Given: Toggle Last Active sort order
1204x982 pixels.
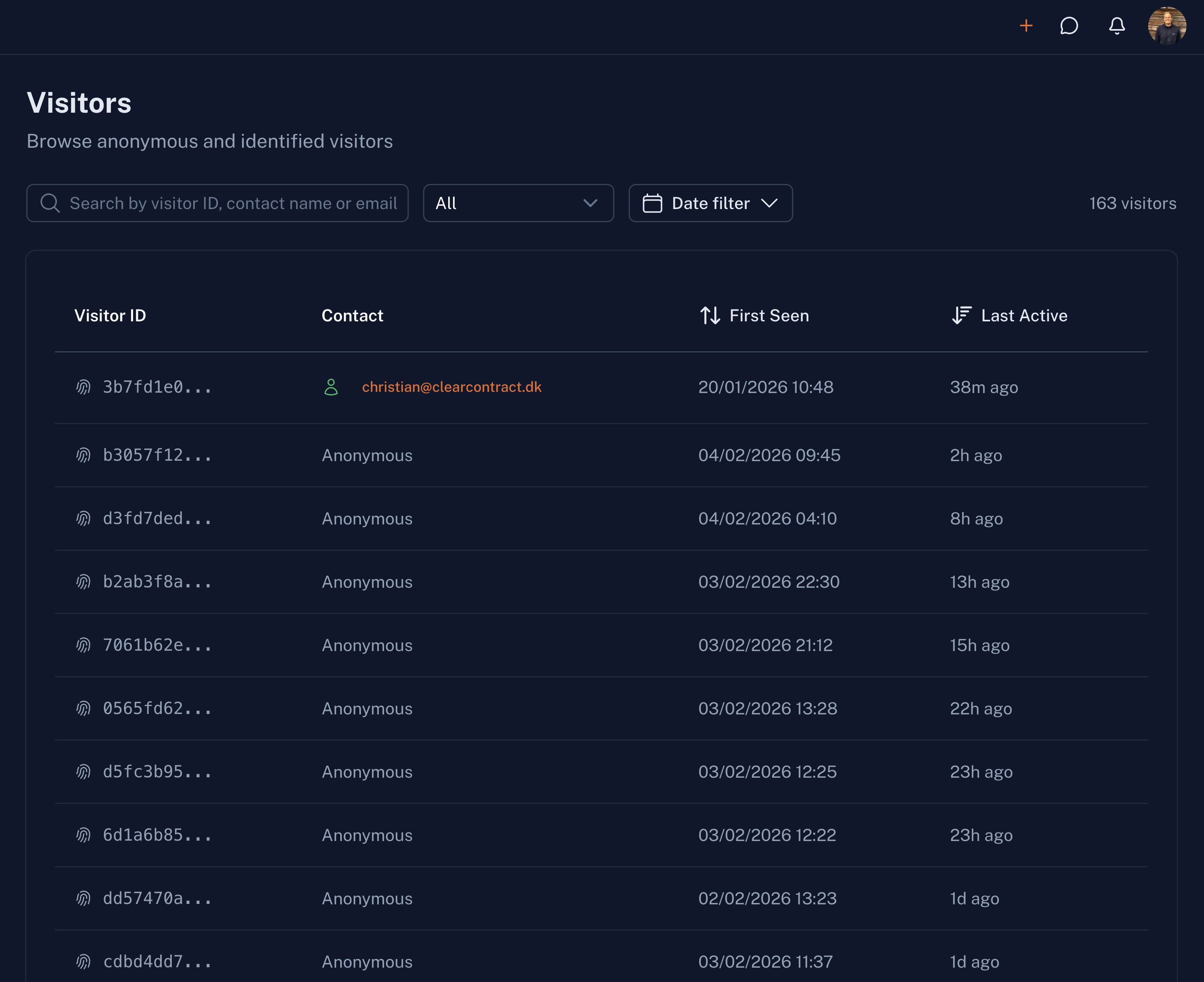Looking at the screenshot, I should pyautogui.click(x=961, y=316).
